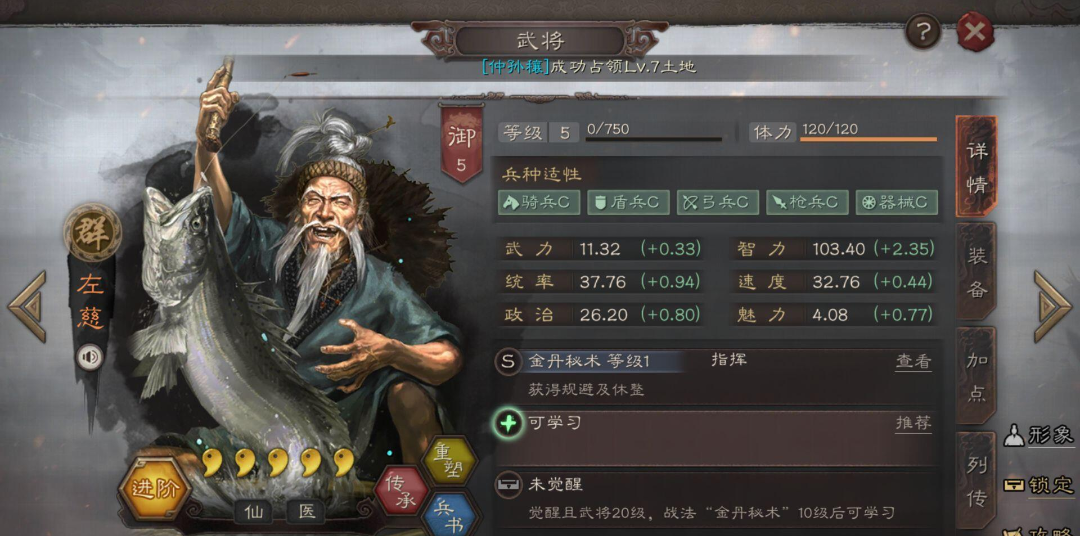Viewport: 1080px width, 536px height.
Task: Click 查看 link for 金丹秘术
Action: [913, 361]
